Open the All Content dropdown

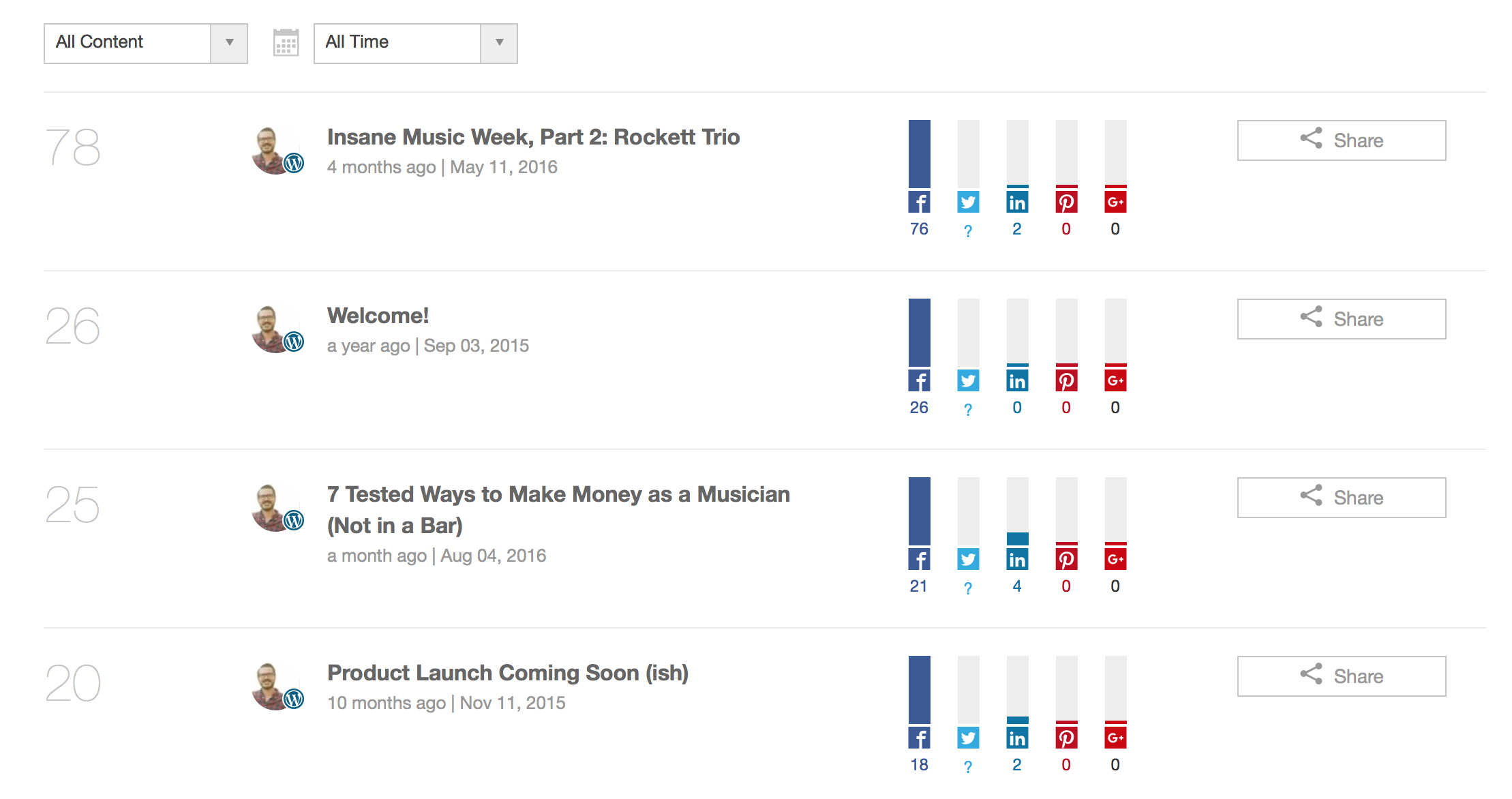[x=145, y=43]
